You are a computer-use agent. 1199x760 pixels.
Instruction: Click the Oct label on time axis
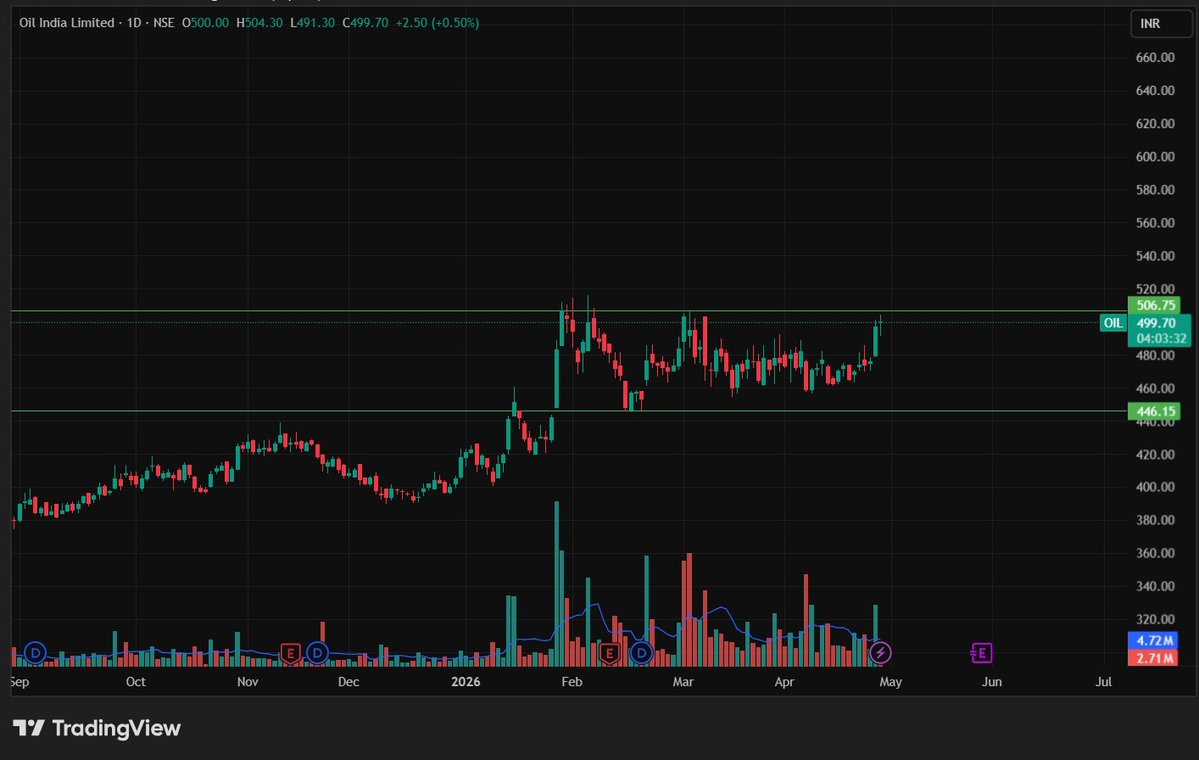click(x=135, y=681)
